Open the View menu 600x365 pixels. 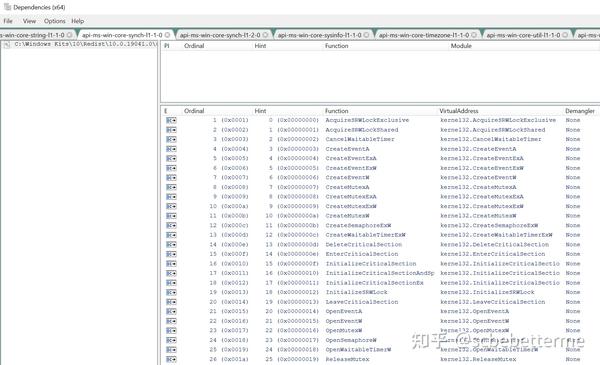pos(29,21)
